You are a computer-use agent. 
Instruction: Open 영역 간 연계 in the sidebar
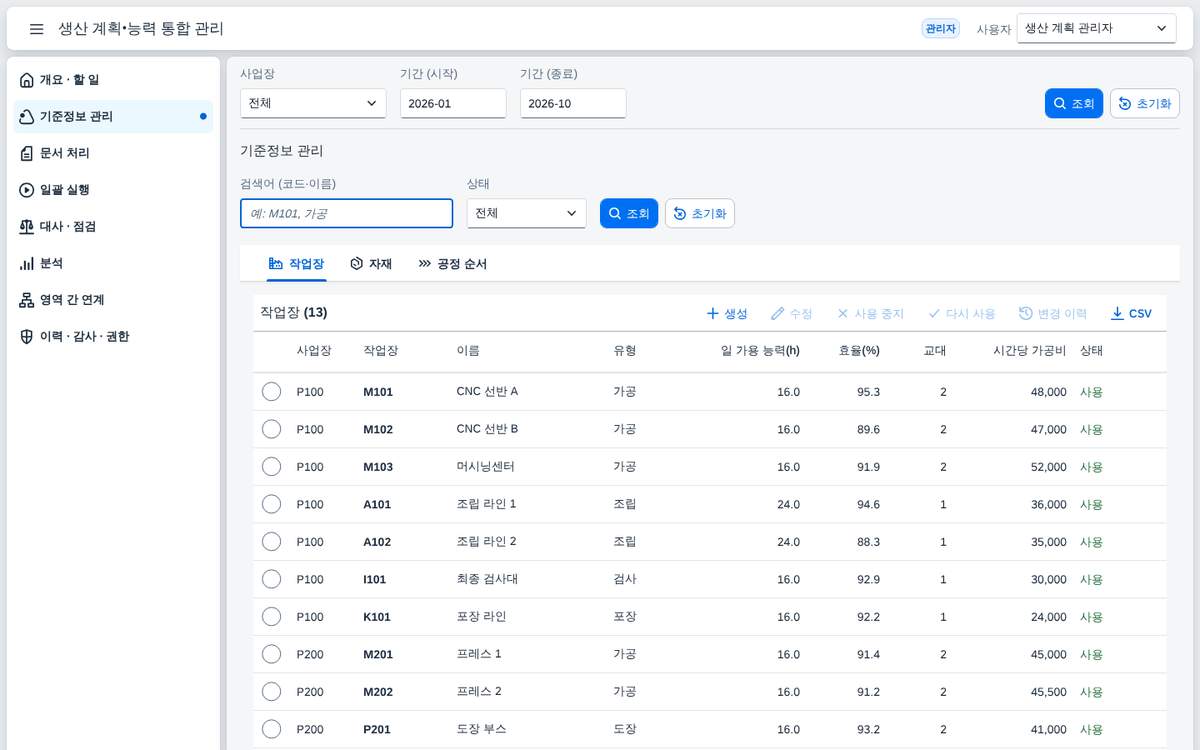[x=113, y=300]
